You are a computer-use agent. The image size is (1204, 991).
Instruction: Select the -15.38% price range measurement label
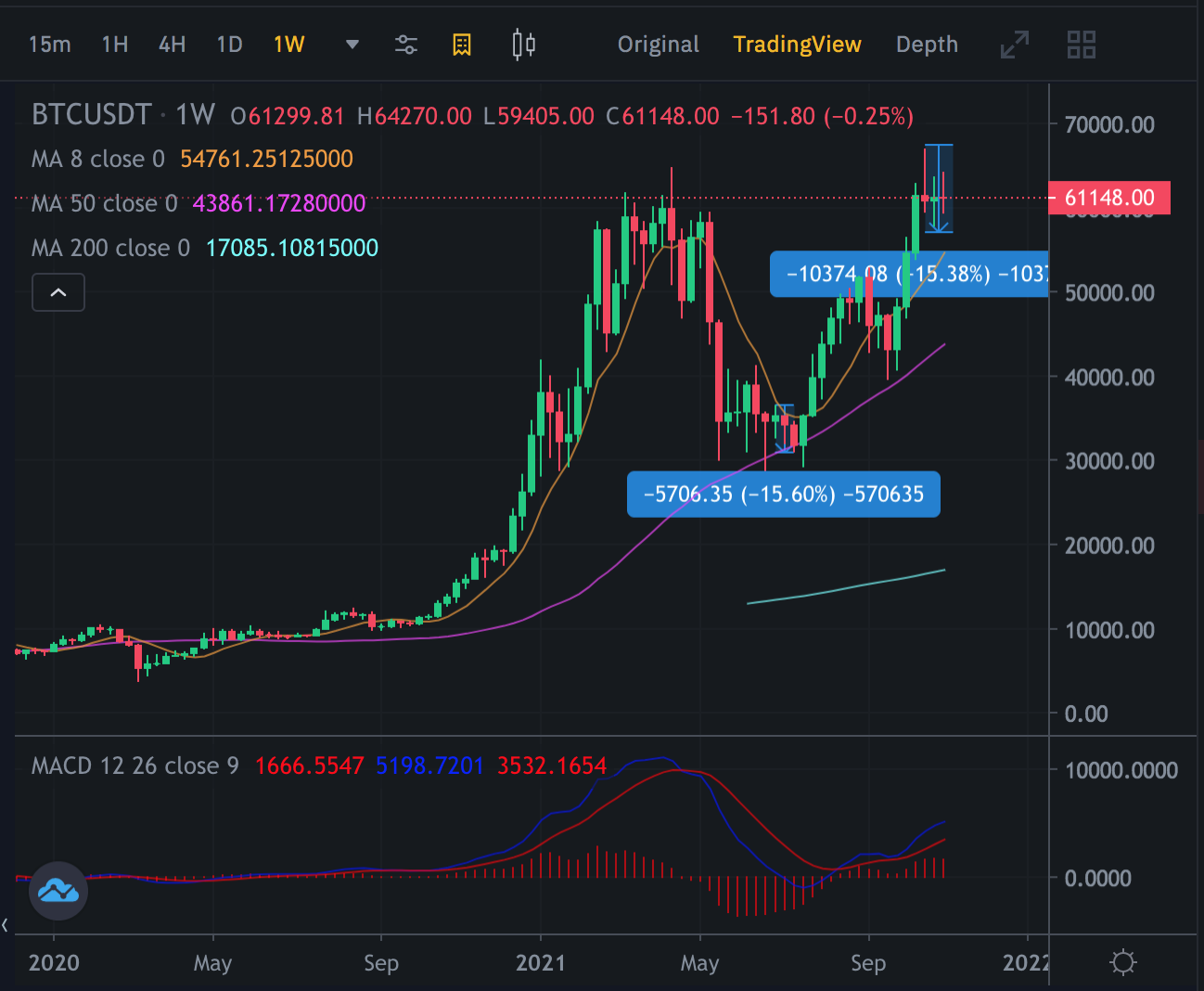coord(909,274)
